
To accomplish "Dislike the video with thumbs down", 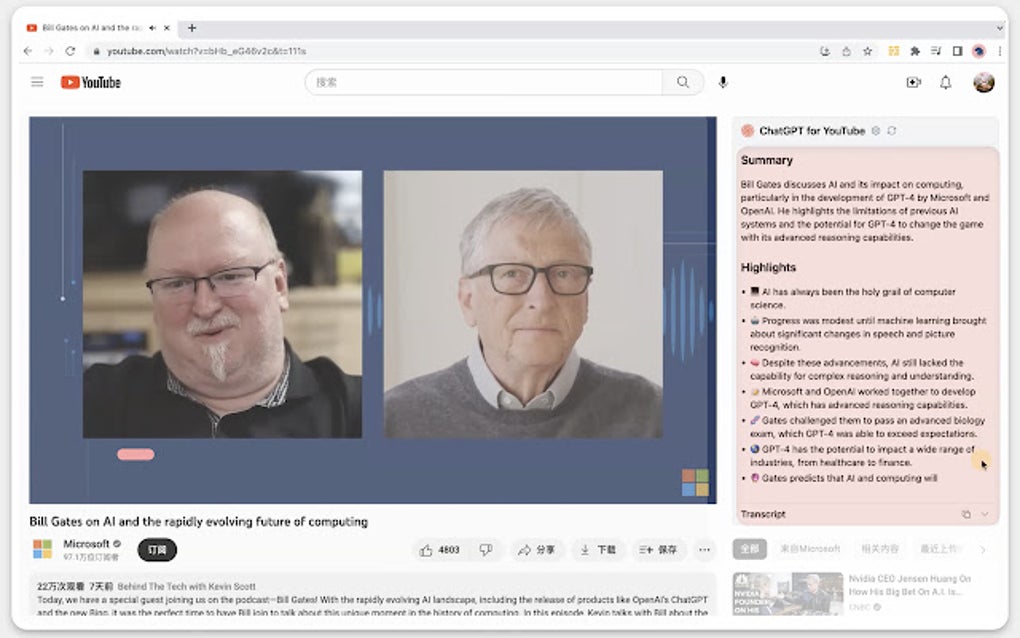I will 486,550.
